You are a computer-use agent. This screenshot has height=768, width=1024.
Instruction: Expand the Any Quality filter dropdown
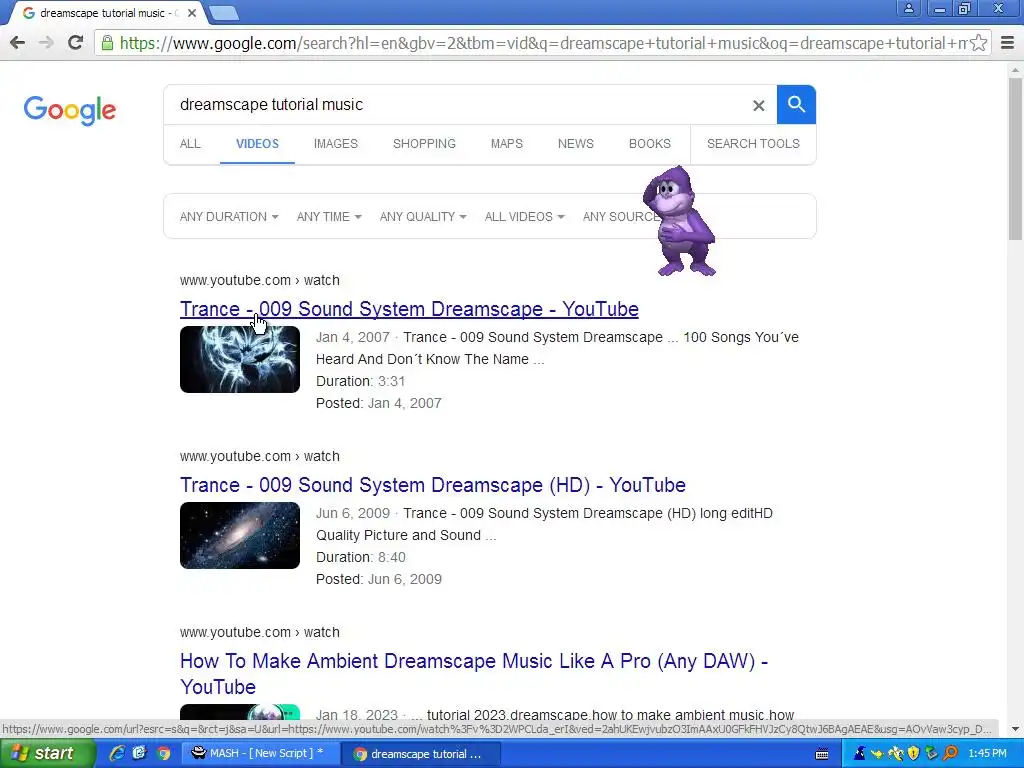[423, 216]
